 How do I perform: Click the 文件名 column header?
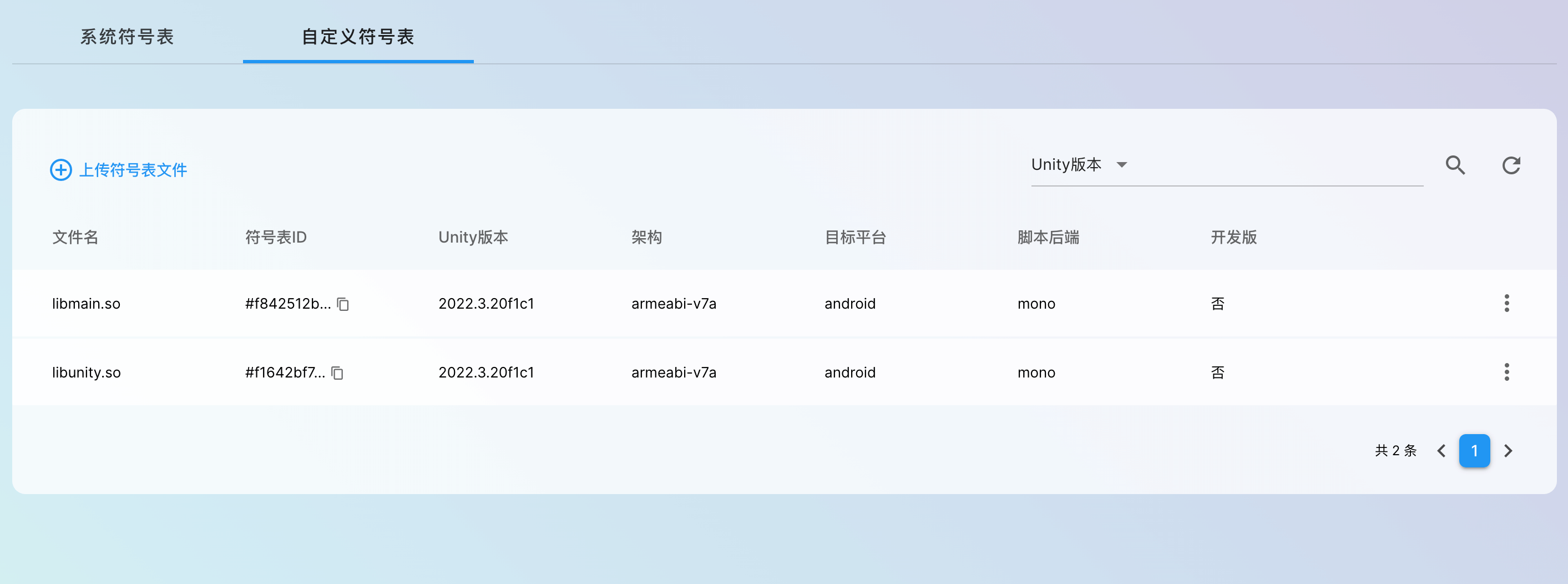click(75, 237)
